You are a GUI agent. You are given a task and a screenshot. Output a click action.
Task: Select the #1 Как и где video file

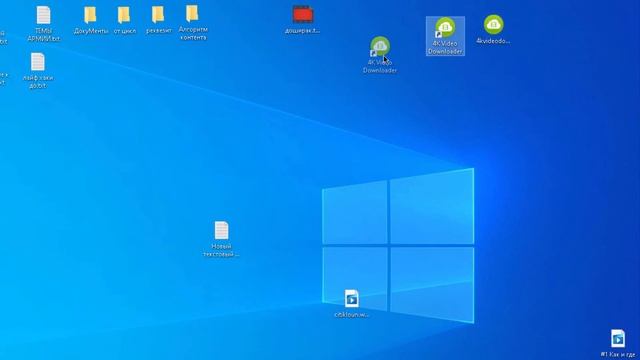pos(618,343)
